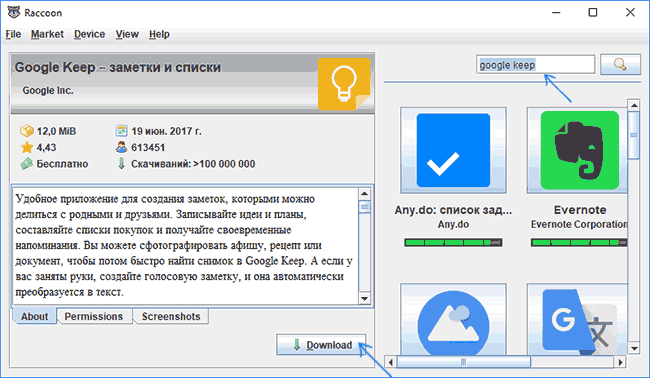Click the user icon beside 613451
The width and height of the screenshot is (650, 378).
point(121,147)
